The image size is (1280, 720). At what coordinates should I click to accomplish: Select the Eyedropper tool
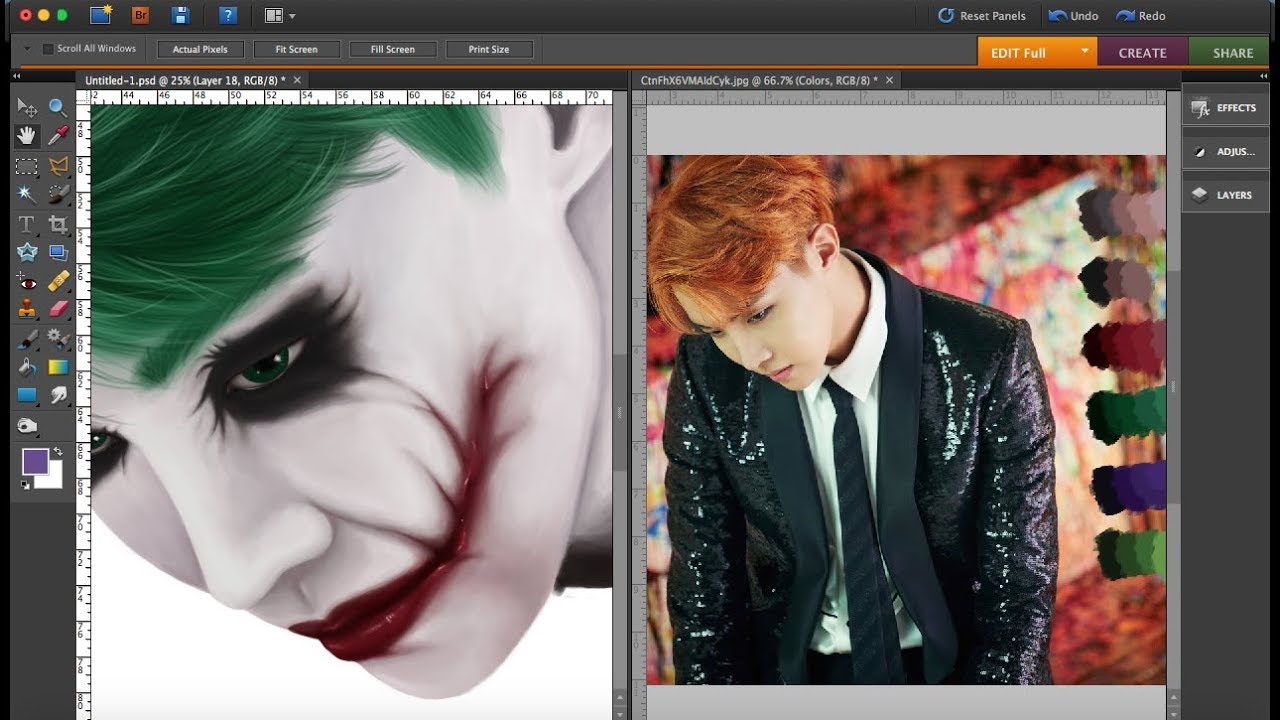[58, 136]
